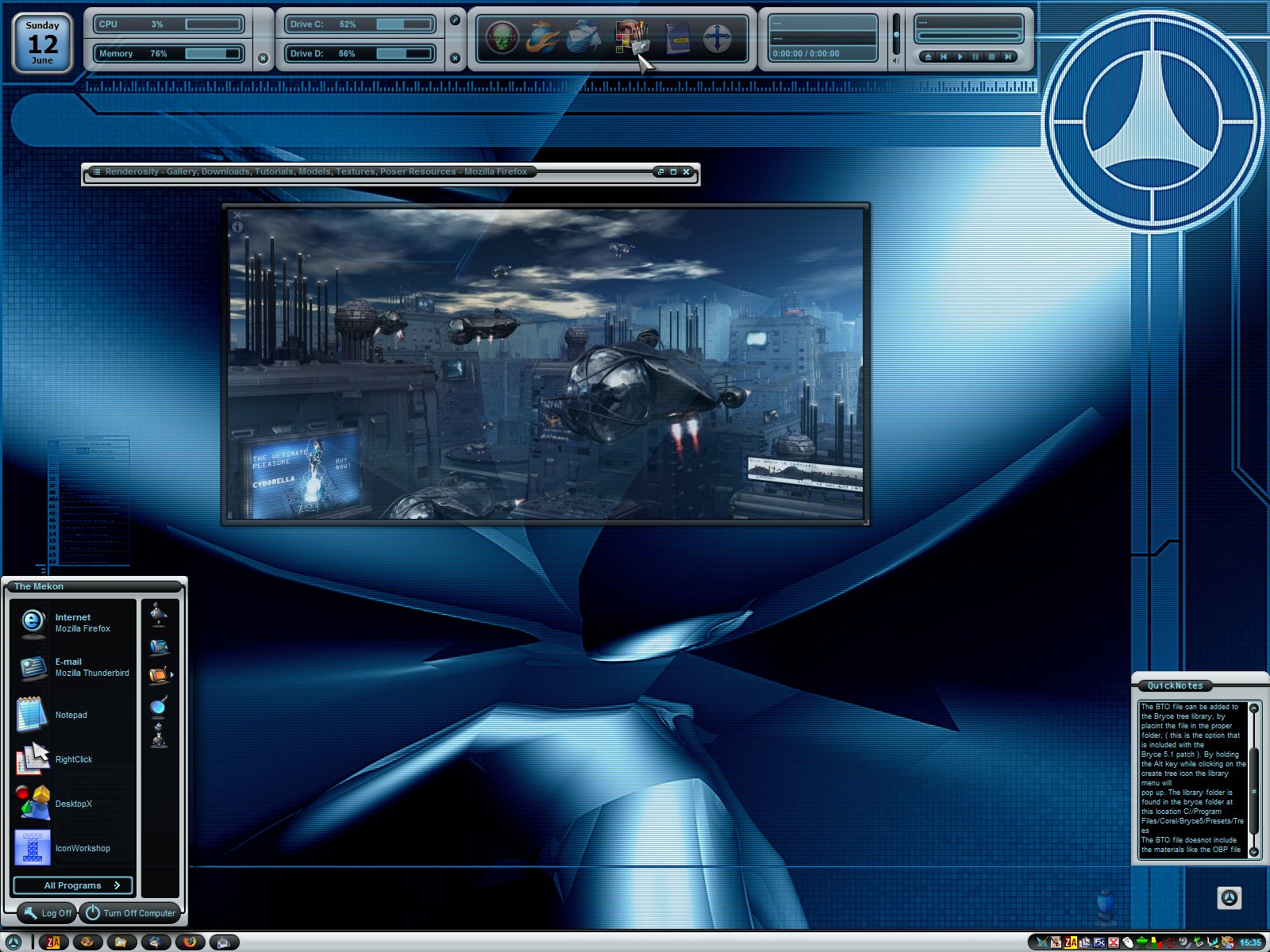Click the E-mail Mozilla Thunderbird entry
The width and height of the screenshot is (1270, 952).
(x=74, y=667)
